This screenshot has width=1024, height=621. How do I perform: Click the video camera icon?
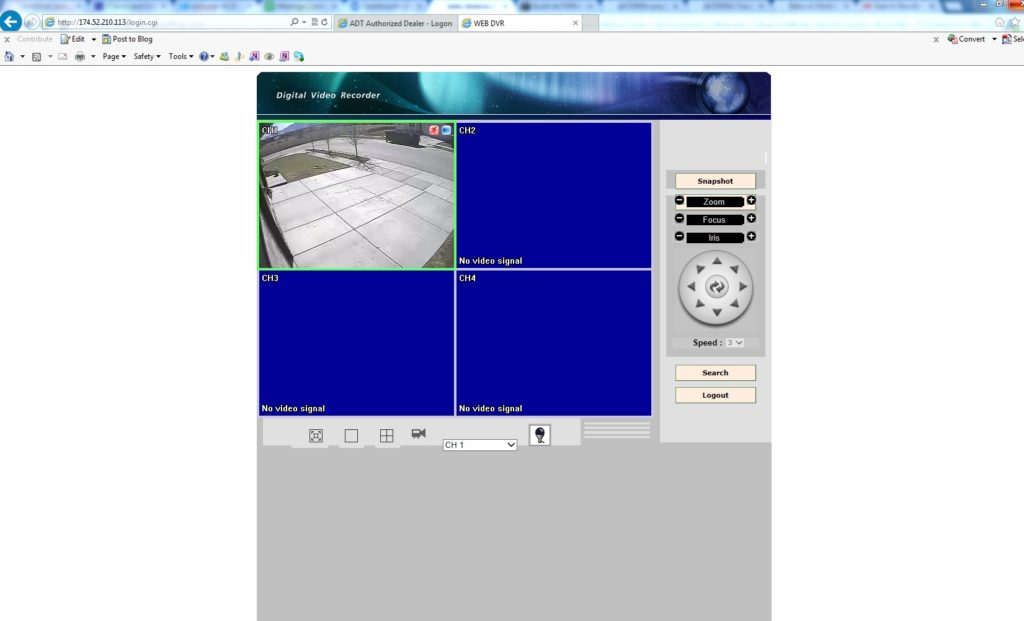pyautogui.click(x=418, y=433)
